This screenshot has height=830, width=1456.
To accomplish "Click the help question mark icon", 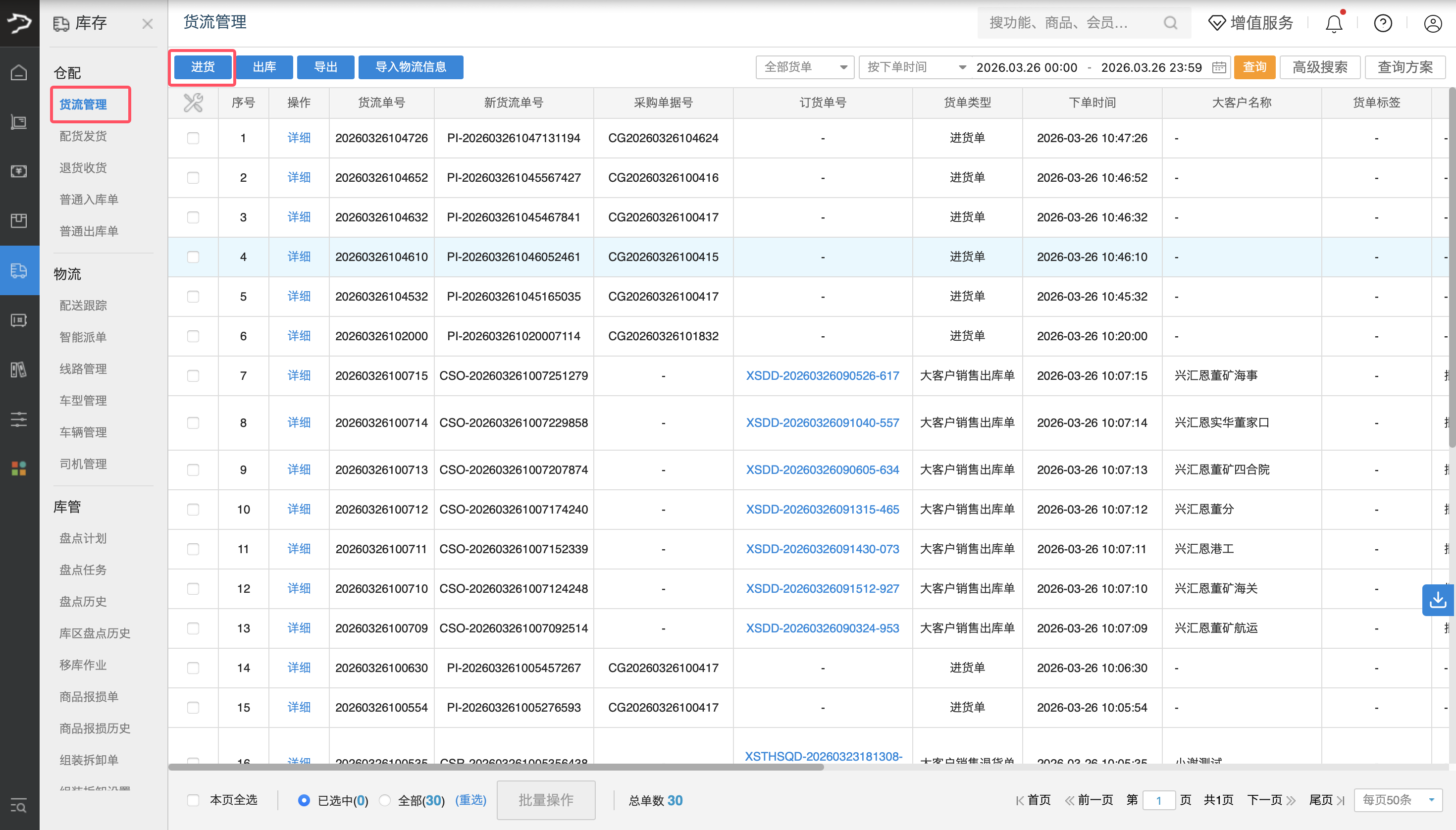I will (x=1383, y=23).
